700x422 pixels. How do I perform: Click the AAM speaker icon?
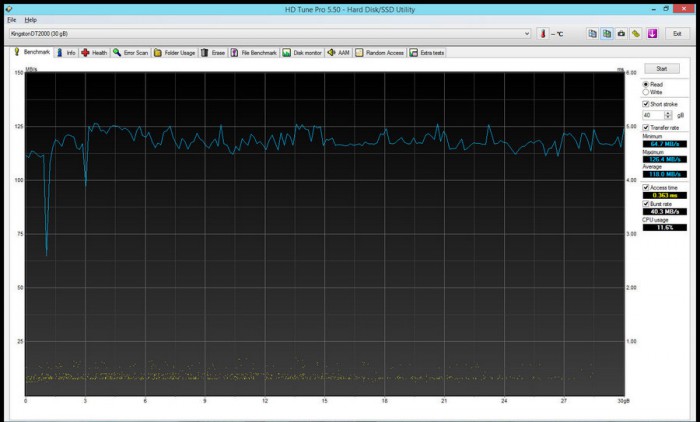(331, 53)
